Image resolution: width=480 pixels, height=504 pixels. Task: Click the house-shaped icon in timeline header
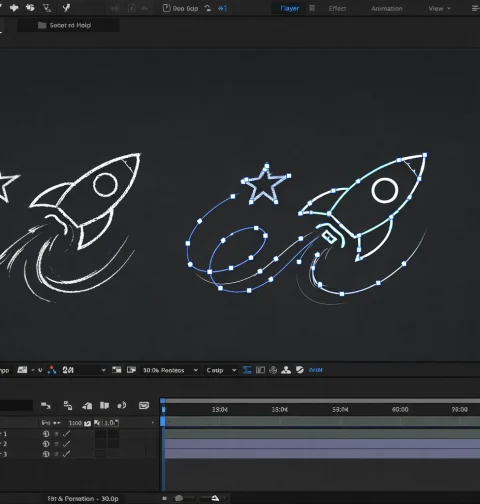(x=87, y=405)
